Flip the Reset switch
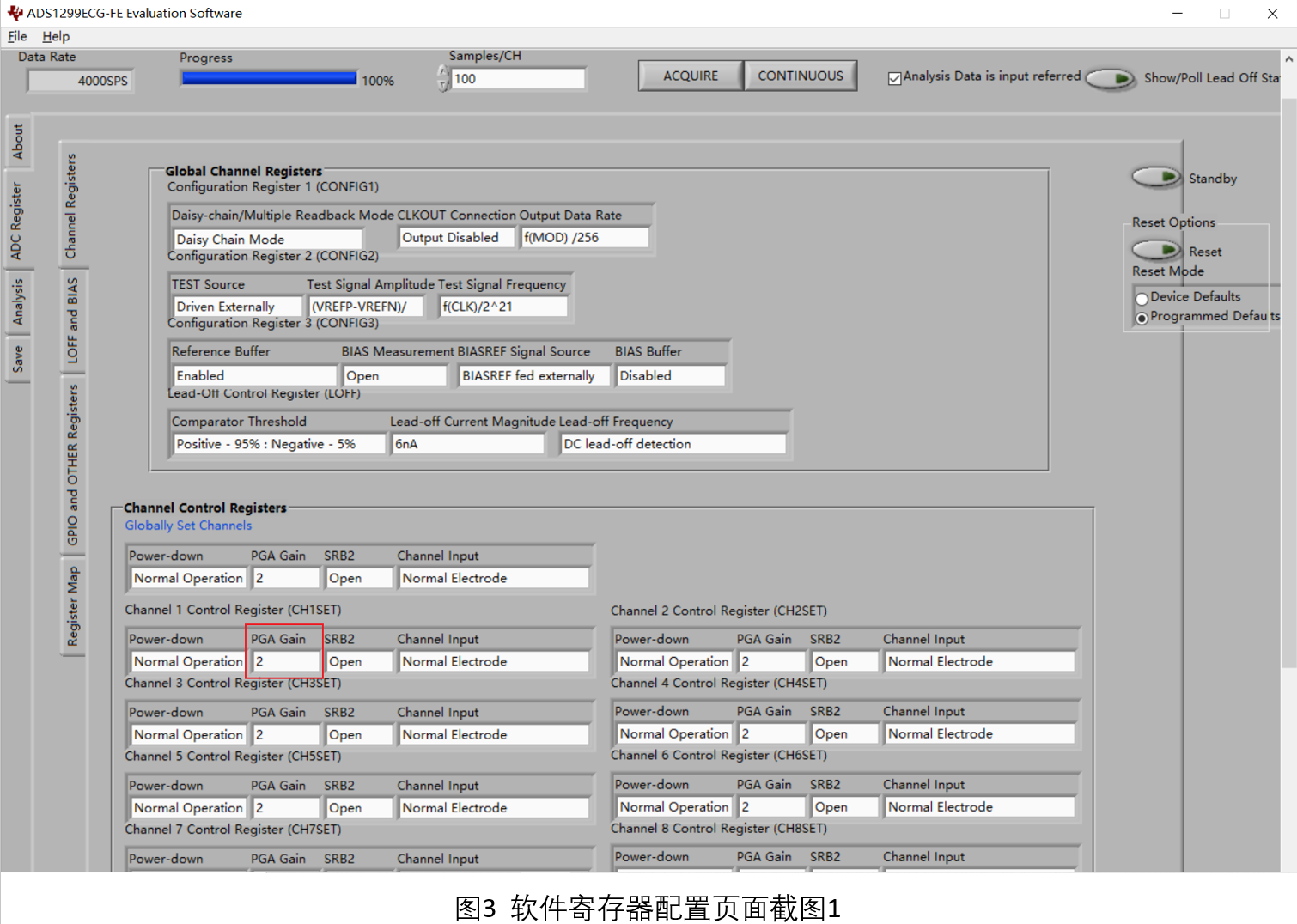The image size is (1297, 924). pyautogui.click(x=1156, y=251)
